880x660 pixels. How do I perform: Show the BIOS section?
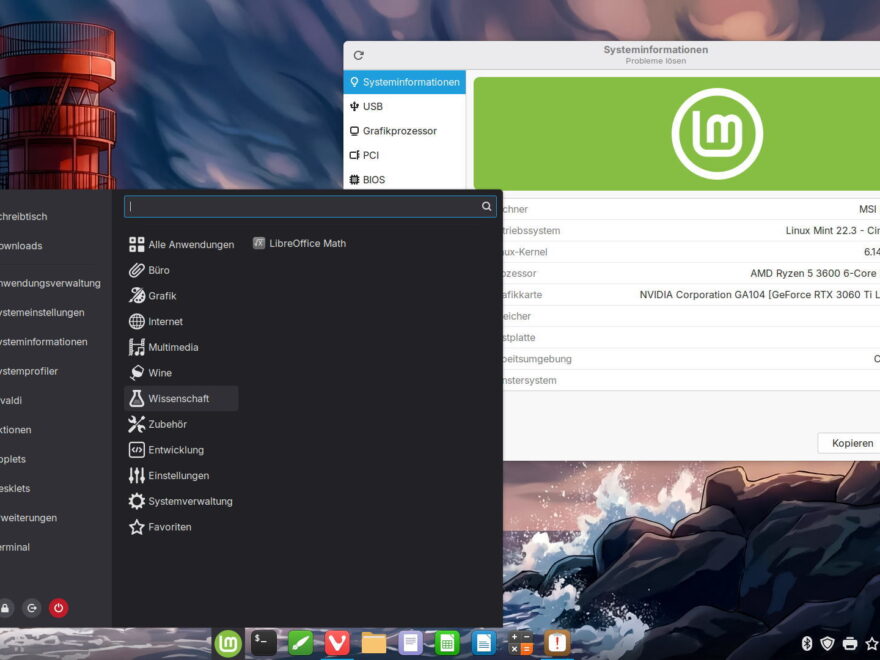[x=373, y=180]
